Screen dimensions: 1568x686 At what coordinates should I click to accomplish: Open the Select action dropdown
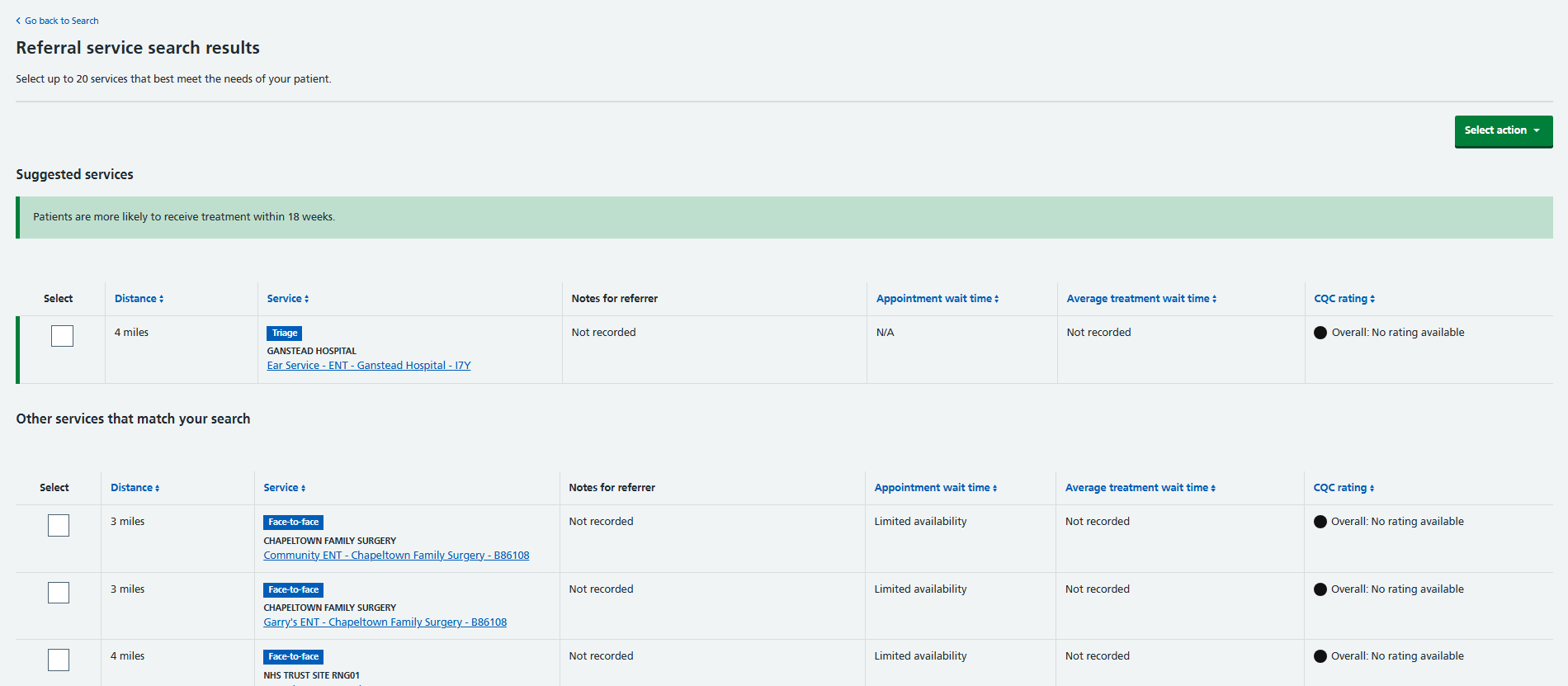pyautogui.click(x=1503, y=131)
